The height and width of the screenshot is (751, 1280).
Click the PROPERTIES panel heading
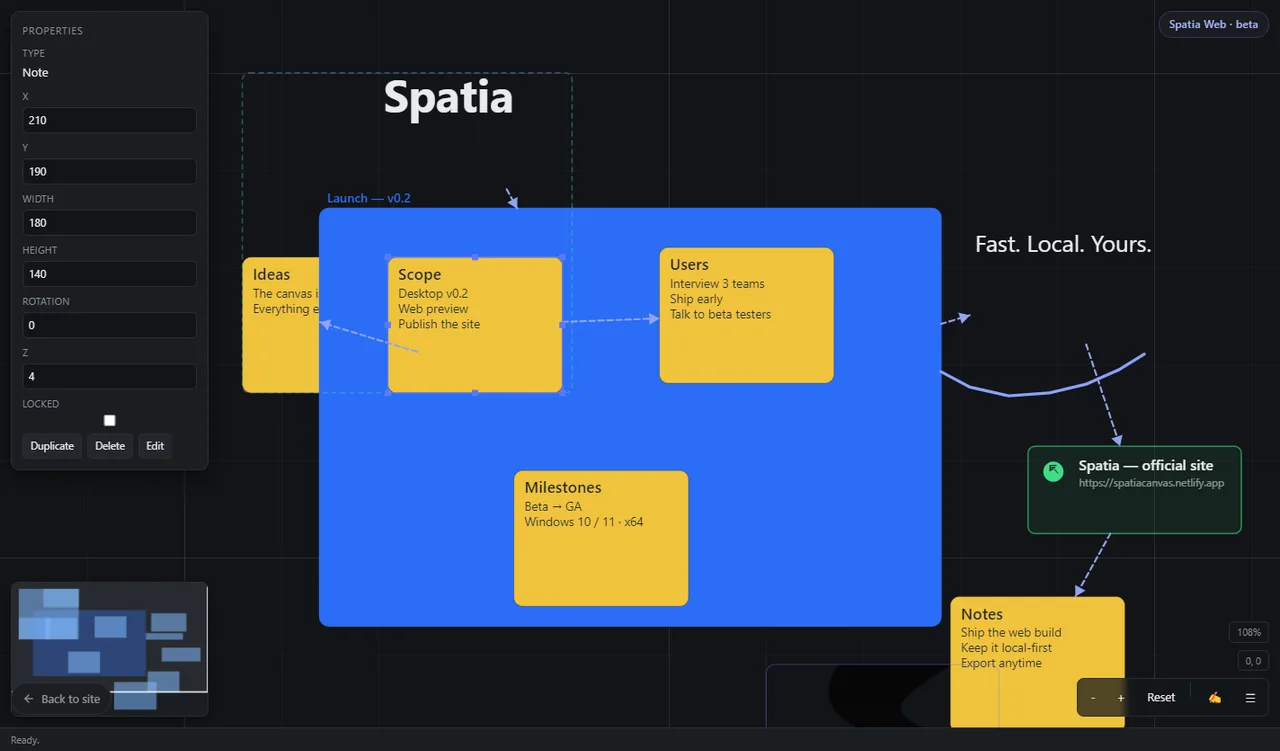pos(53,31)
